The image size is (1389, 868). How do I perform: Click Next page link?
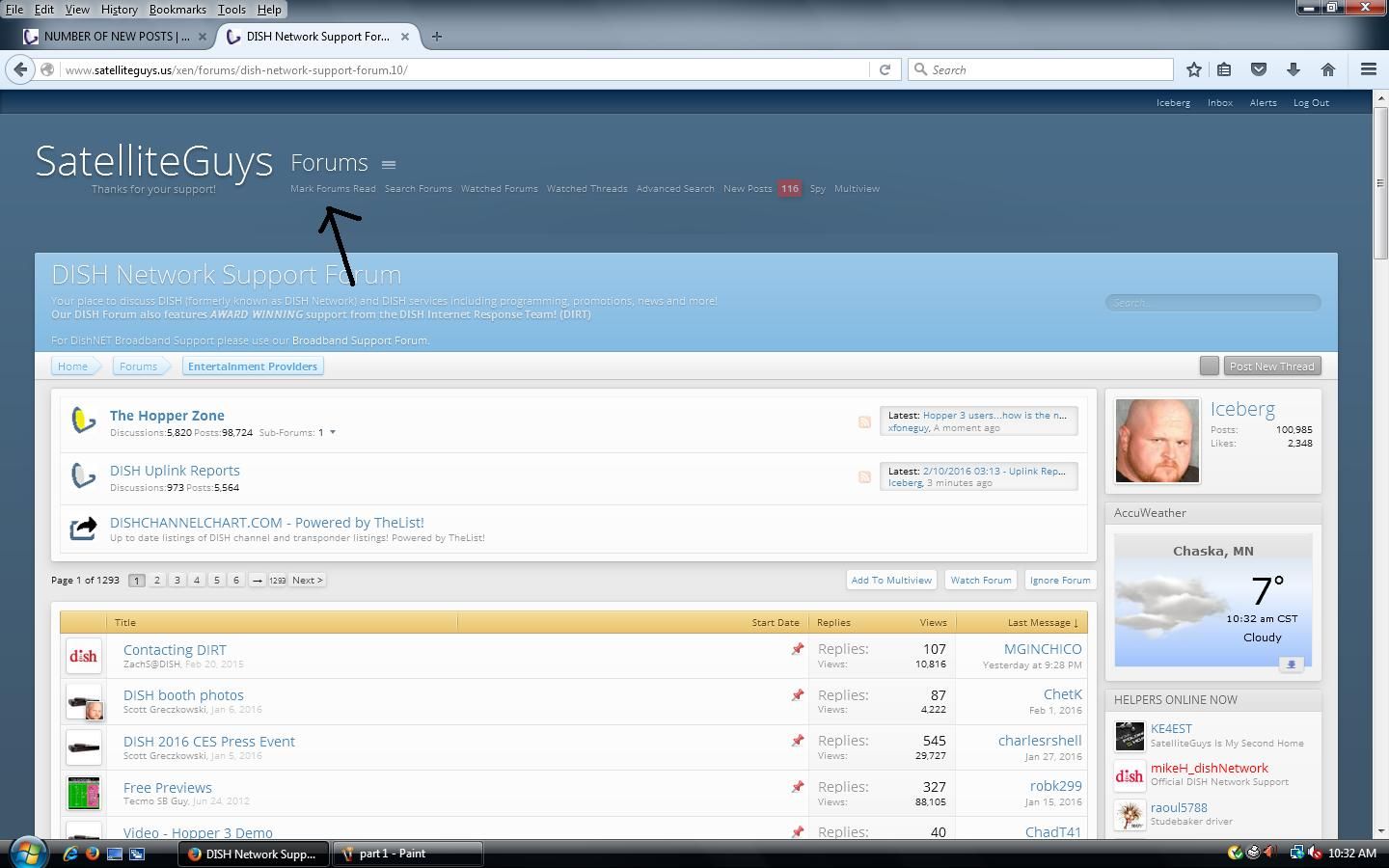[308, 580]
